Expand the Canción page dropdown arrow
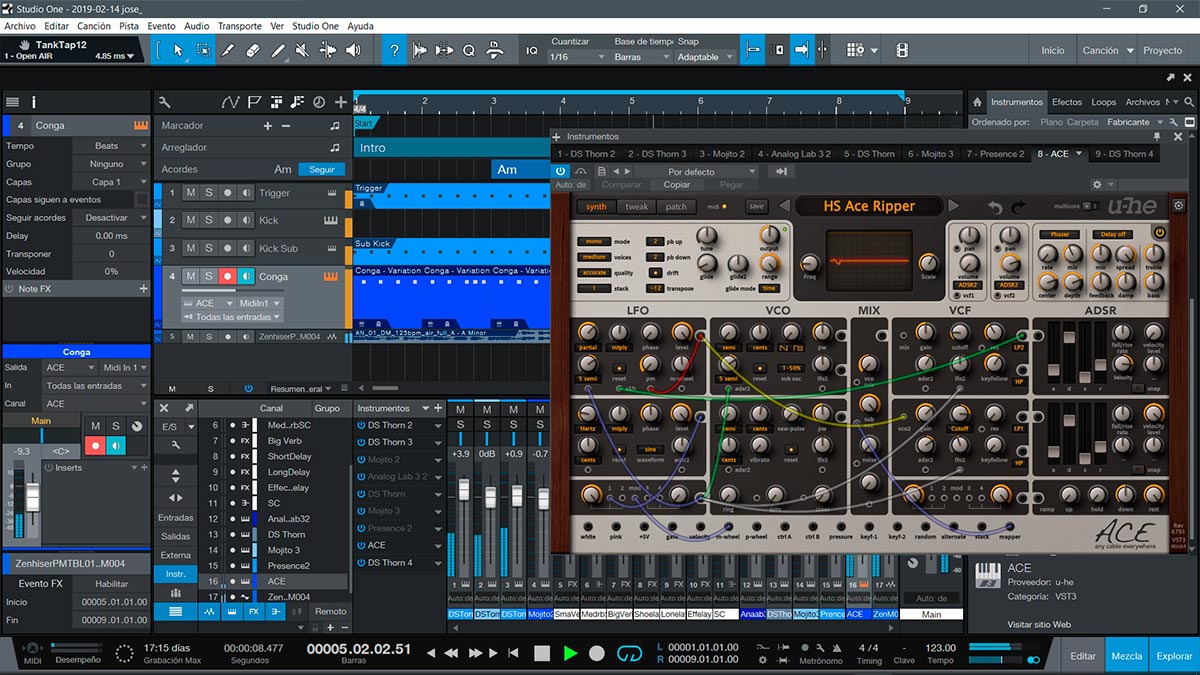Image resolution: width=1200 pixels, height=675 pixels. click(1131, 51)
